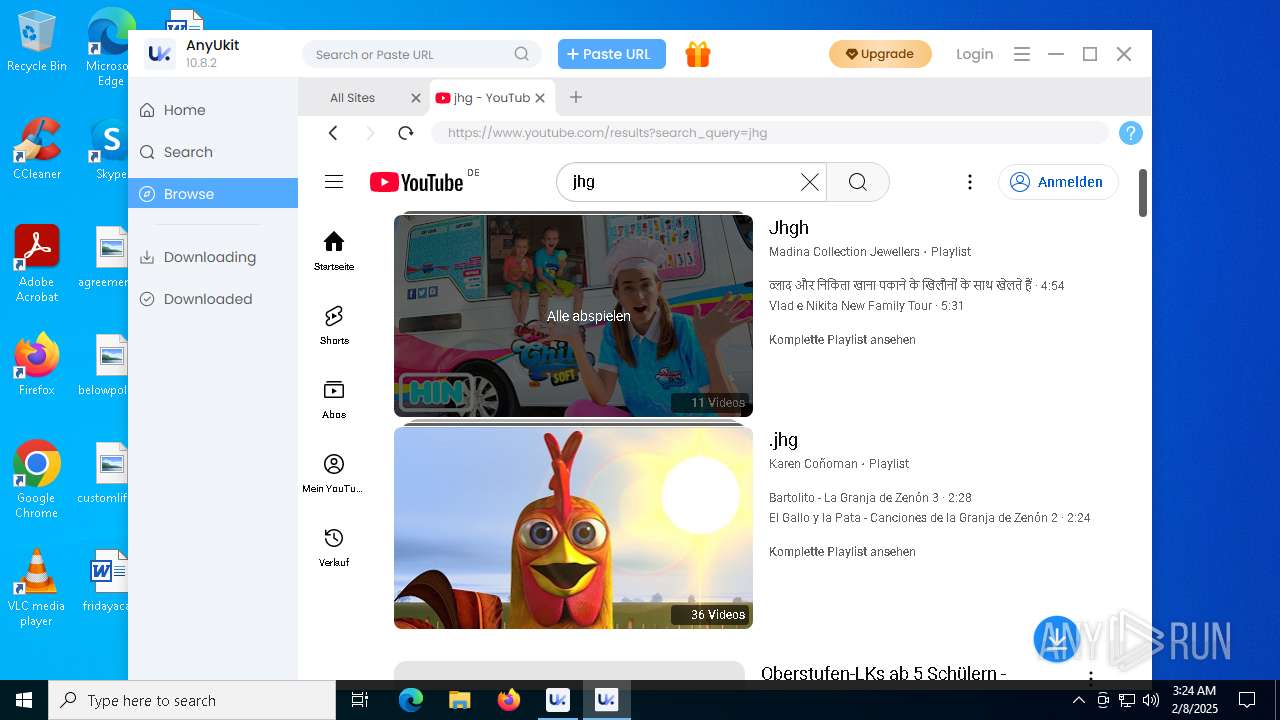1280x720 pixels.
Task: Click 'Komplette Playlist ansehen' under Jhgh
Action: (x=842, y=340)
